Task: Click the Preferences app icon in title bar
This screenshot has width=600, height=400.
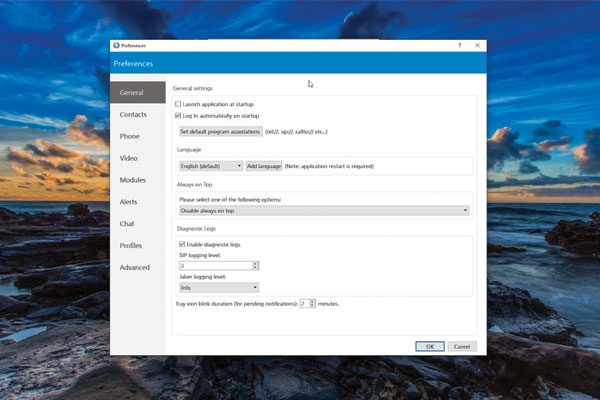Action: (116, 46)
